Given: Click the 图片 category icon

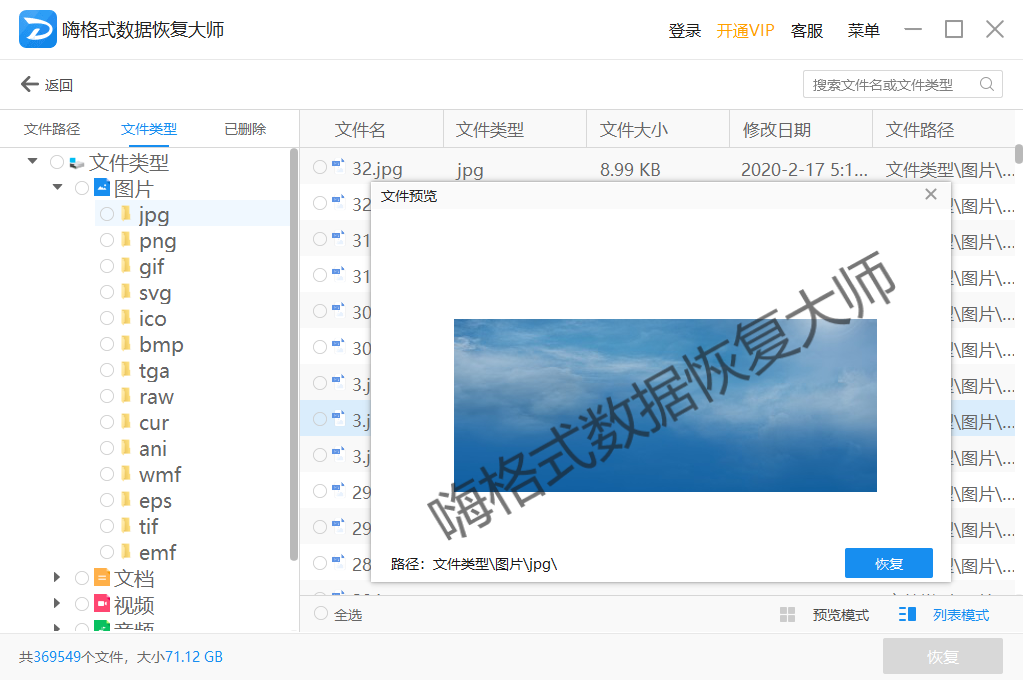Looking at the screenshot, I should point(102,187).
